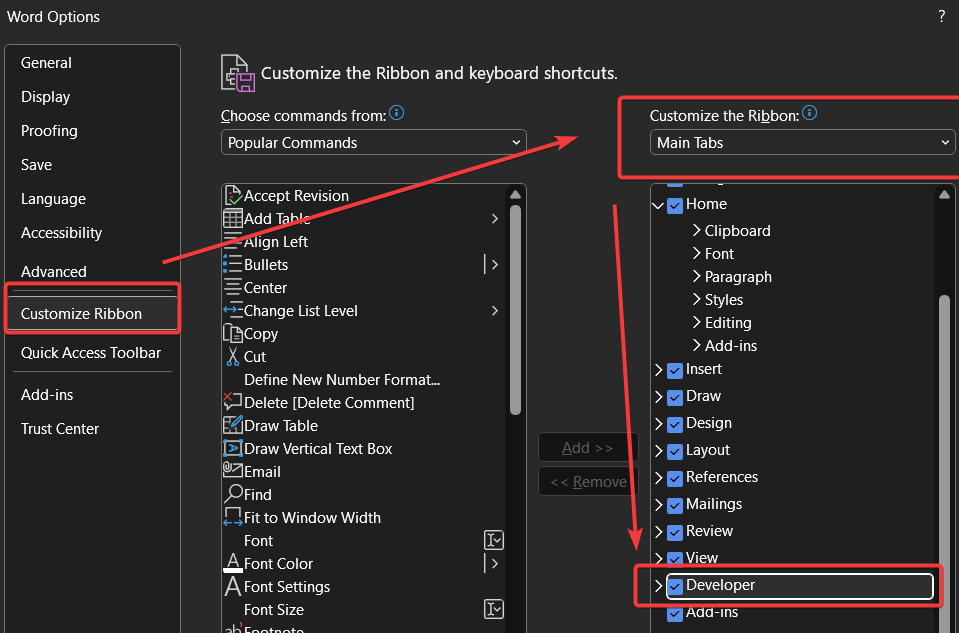The height and width of the screenshot is (633, 959).
Task: Click the Fit to Window Width icon
Action: point(231,517)
